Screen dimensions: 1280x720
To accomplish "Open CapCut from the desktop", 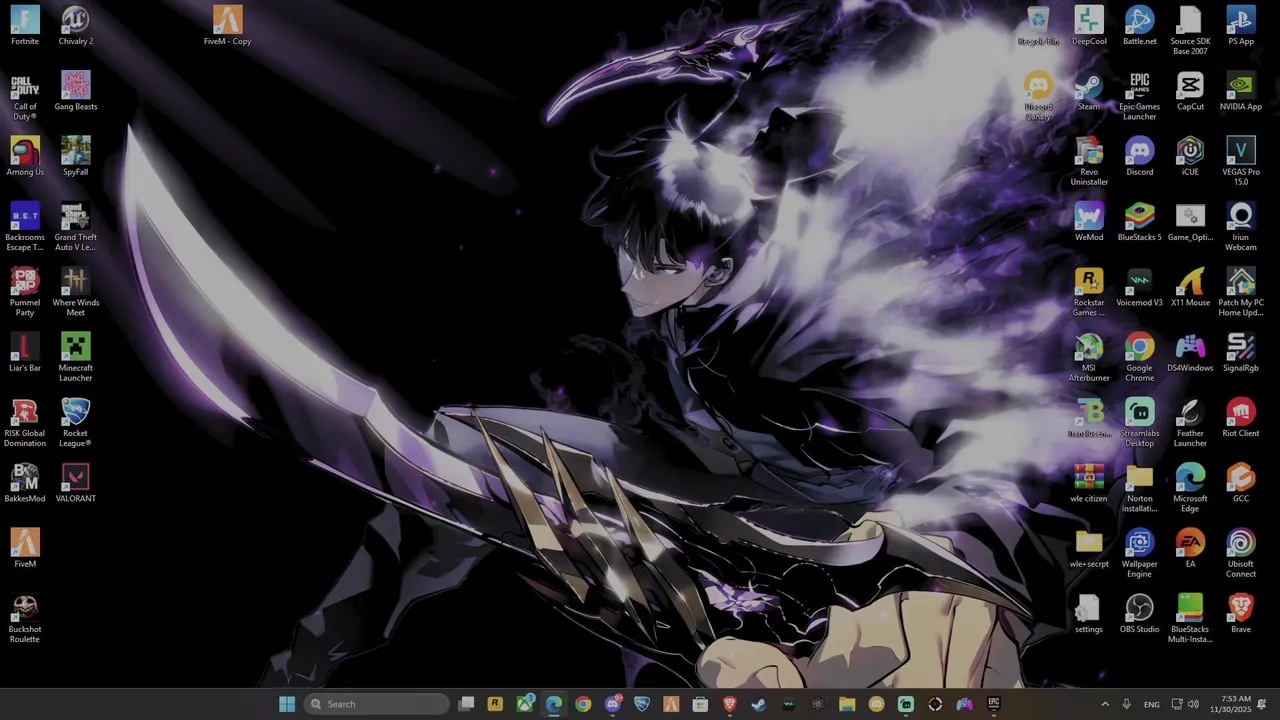I will pyautogui.click(x=1190, y=91).
